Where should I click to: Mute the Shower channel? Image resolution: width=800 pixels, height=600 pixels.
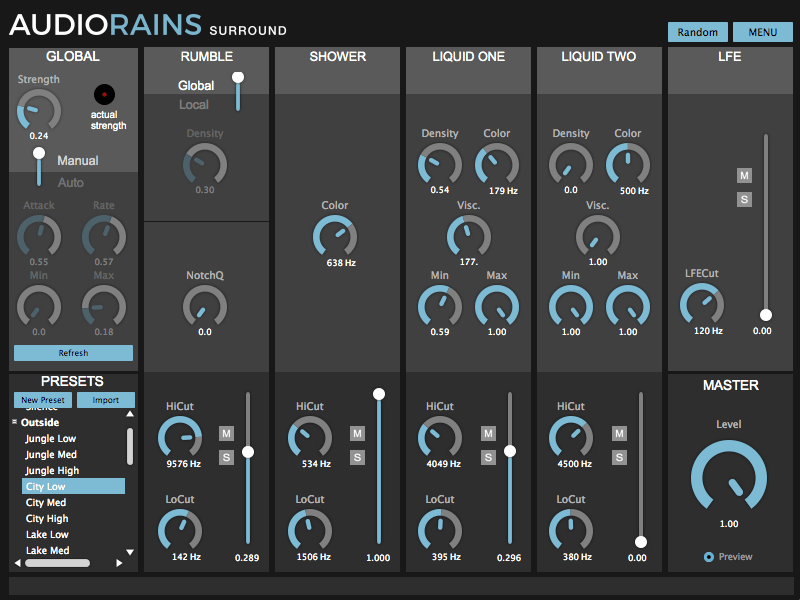click(357, 434)
